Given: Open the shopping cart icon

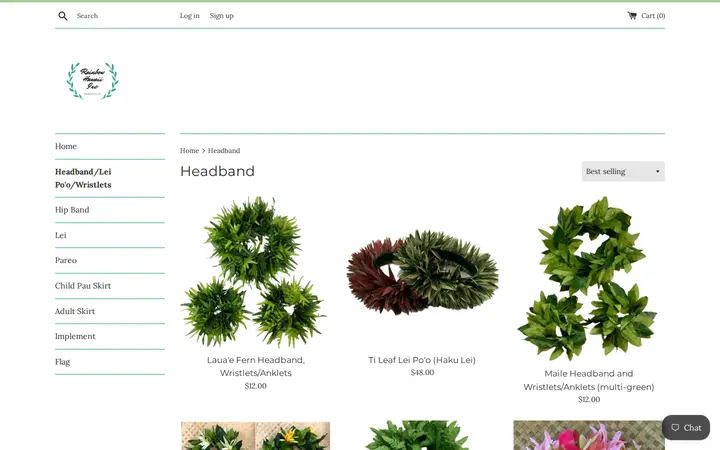Looking at the screenshot, I should click(x=632, y=16).
